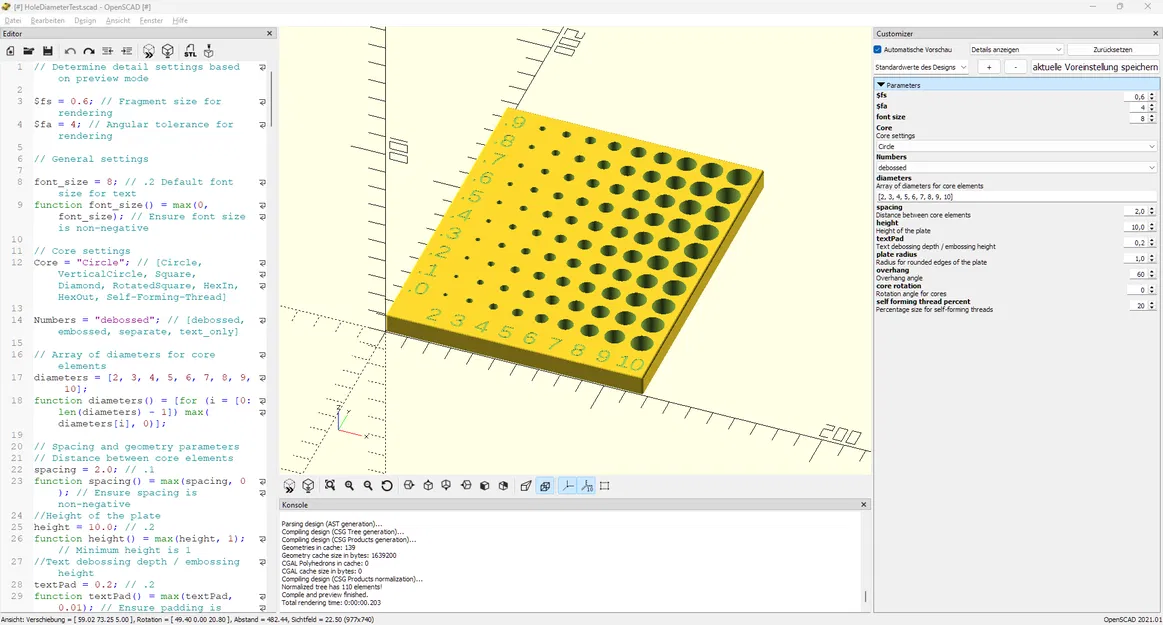Open the Bearbeiten menu
Viewport: 1163px width, 625px height.
(47, 21)
